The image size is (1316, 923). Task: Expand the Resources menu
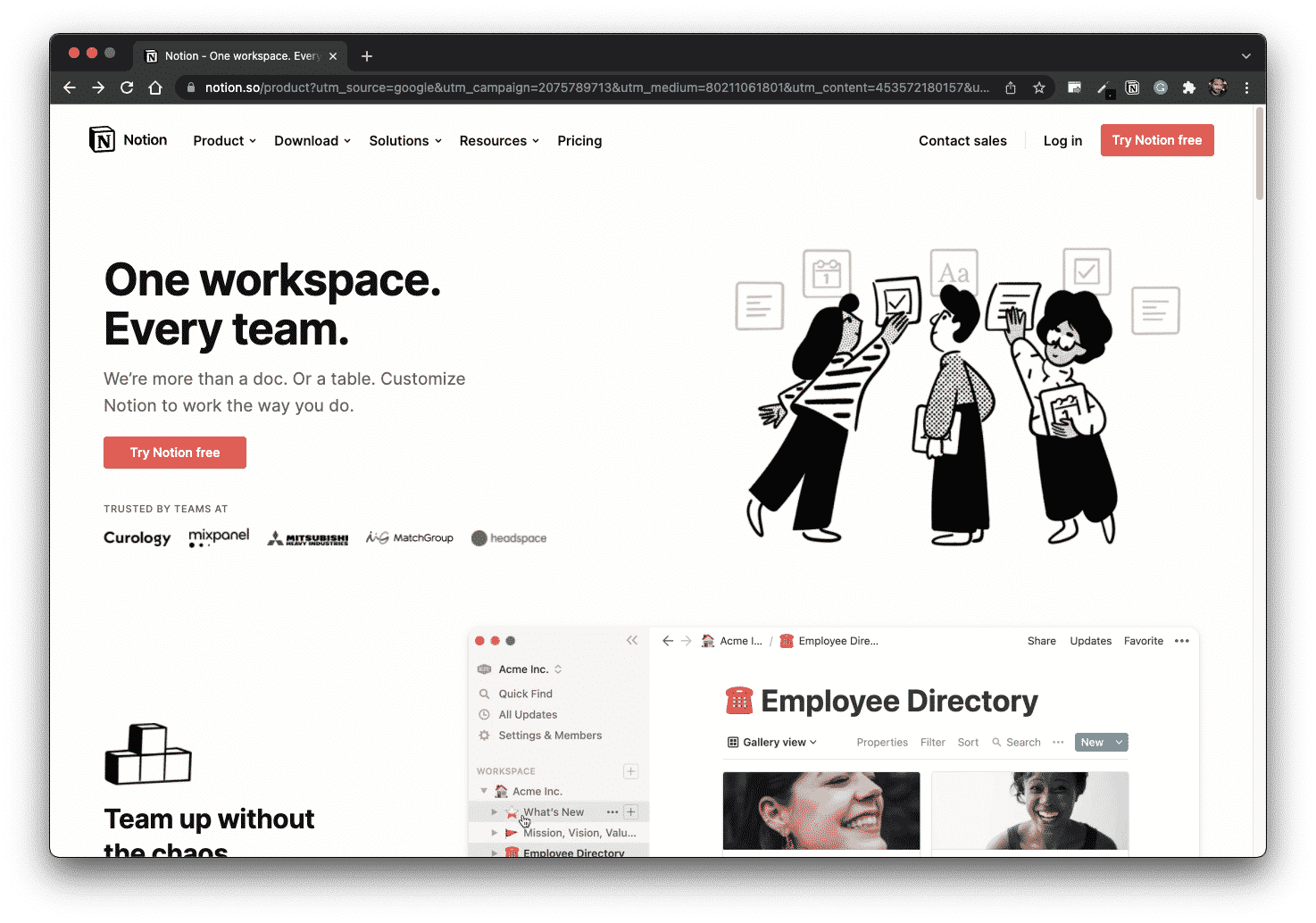(499, 141)
